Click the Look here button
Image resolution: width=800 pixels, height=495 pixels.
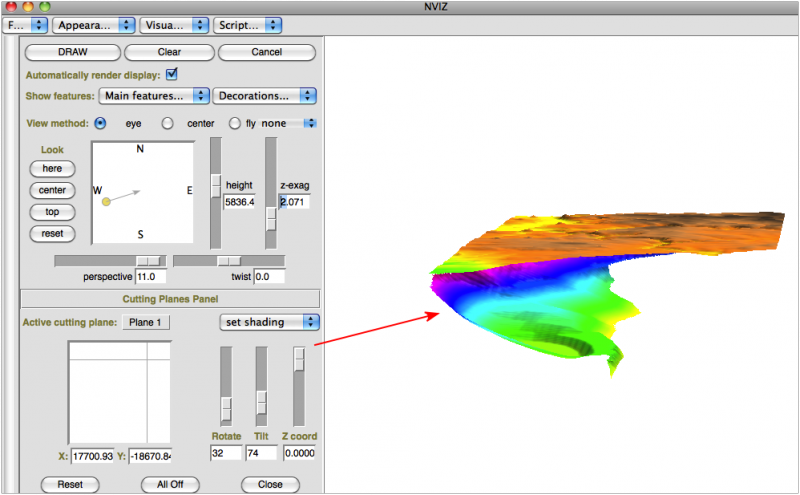(52, 168)
